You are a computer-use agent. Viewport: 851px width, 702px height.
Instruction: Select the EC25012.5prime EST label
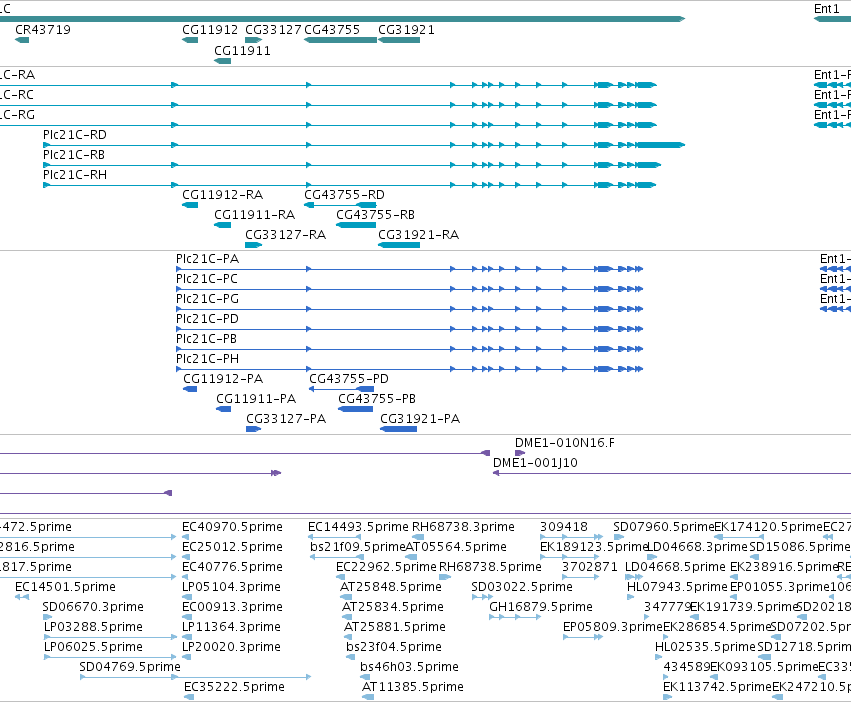tap(232, 547)
